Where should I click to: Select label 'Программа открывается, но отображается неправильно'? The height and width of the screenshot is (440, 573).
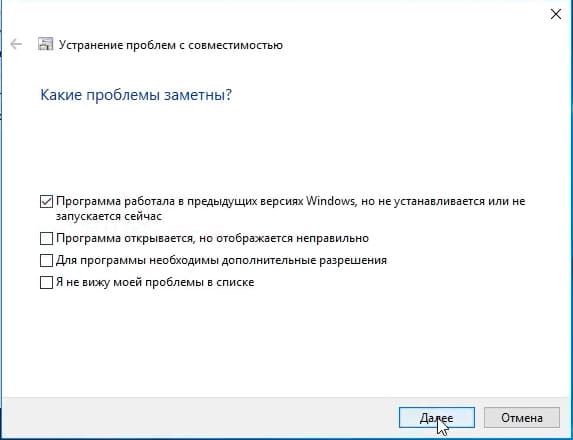[x=212, y=238]
